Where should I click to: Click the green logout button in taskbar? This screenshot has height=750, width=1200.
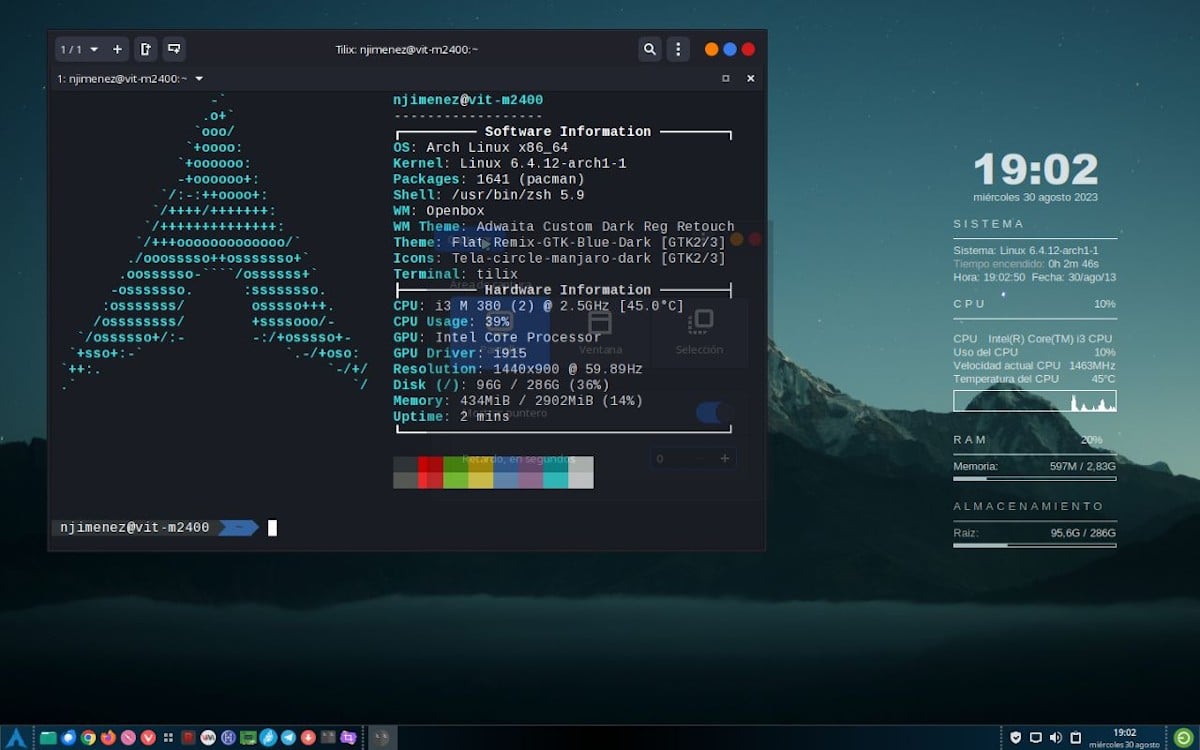click(x=1184, y=738)
